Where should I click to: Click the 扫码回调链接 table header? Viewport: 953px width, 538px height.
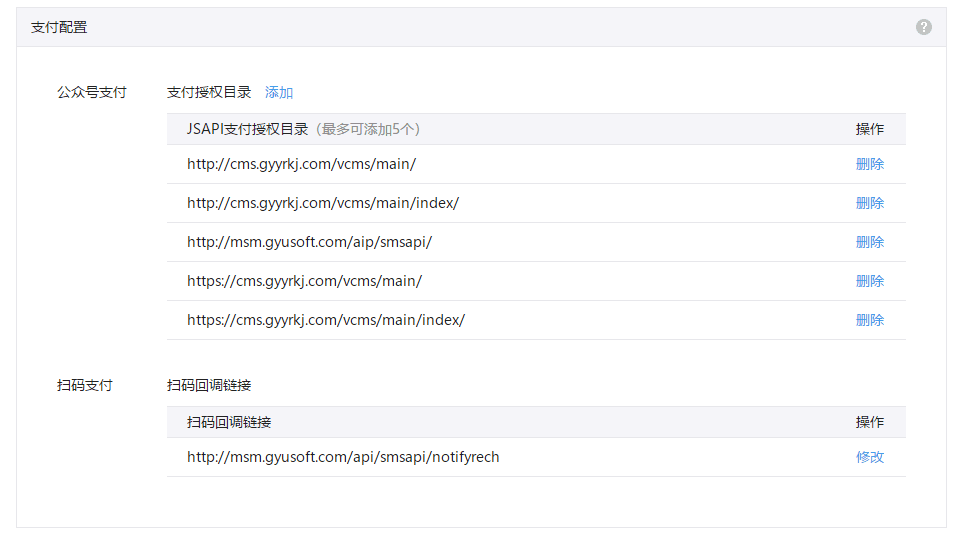[x=229, y=422]
